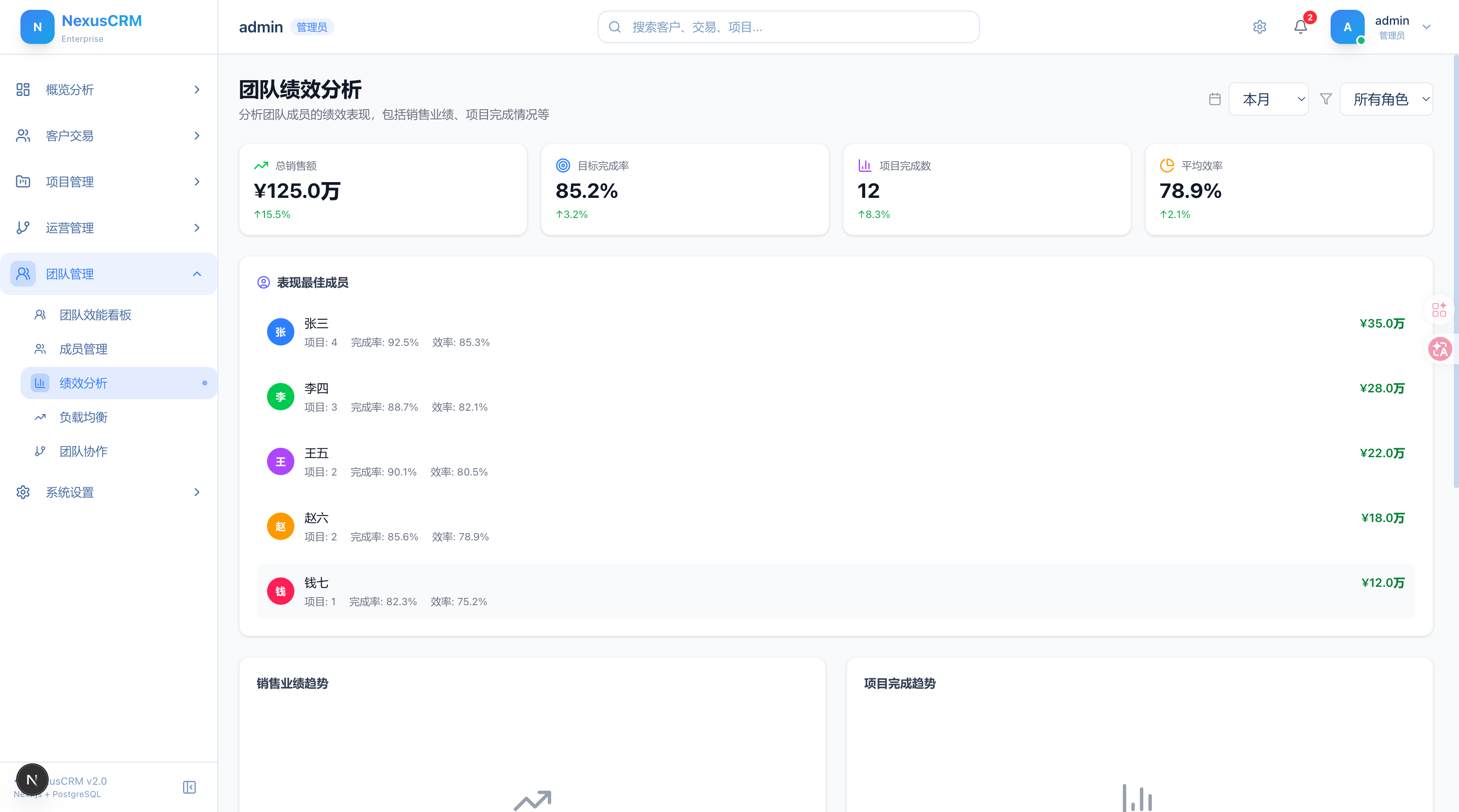Expand the admin user menu chevron
1459x812 pixels.
(x=1426, y=26)
